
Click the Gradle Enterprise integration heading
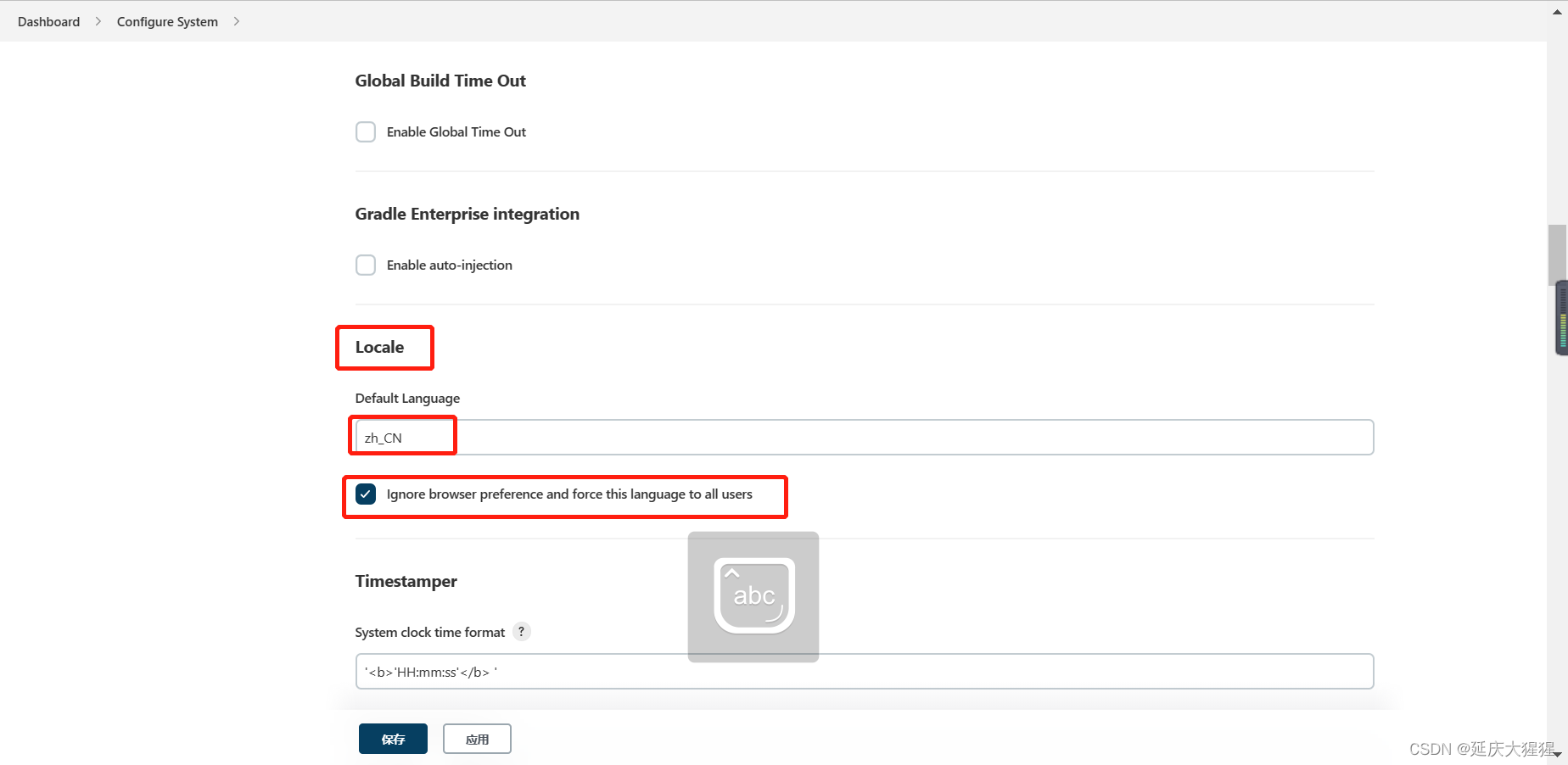(x=468, y=214)
